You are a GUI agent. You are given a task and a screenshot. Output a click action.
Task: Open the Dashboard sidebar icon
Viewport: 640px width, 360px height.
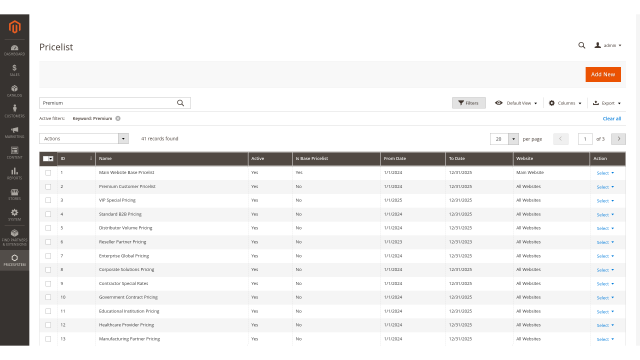(x=14, y=50)
